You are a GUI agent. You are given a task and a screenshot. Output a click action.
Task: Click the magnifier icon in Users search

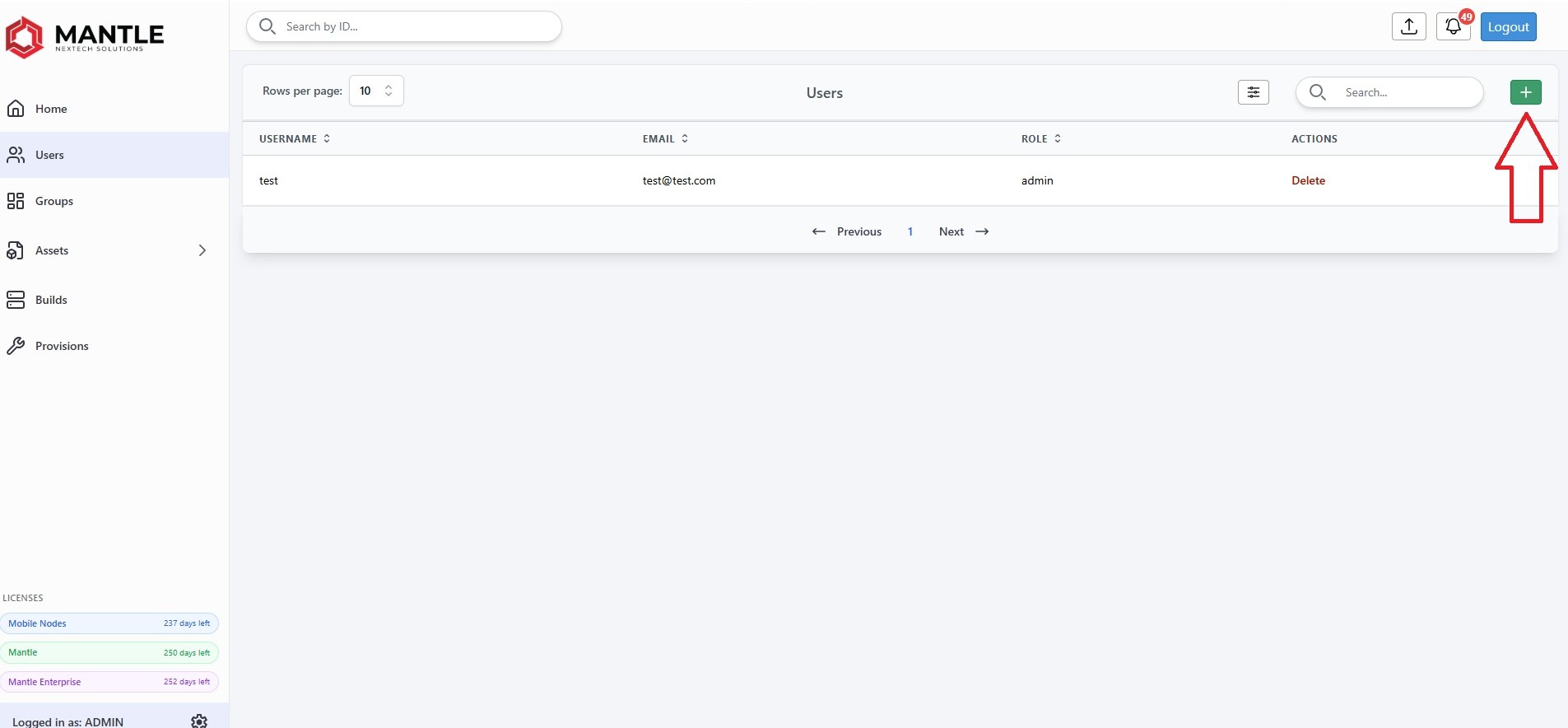[1317, 92]
